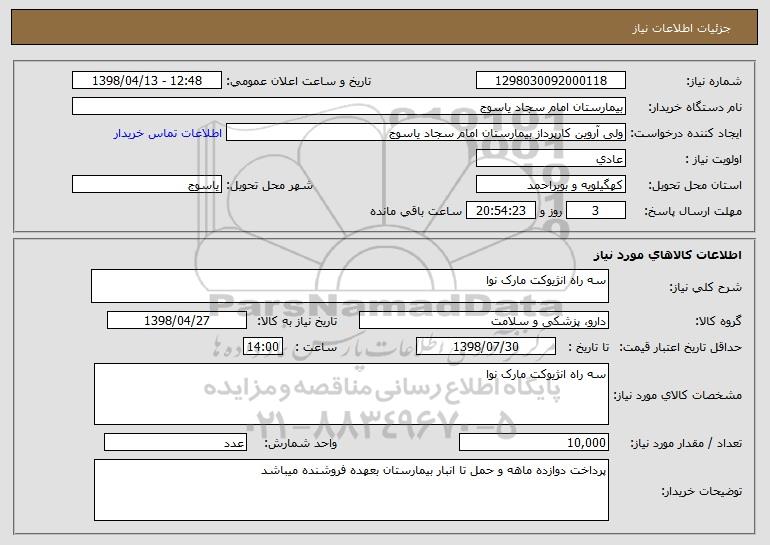
Task: Click the label واحد شمارش
Action: [301, 444]
